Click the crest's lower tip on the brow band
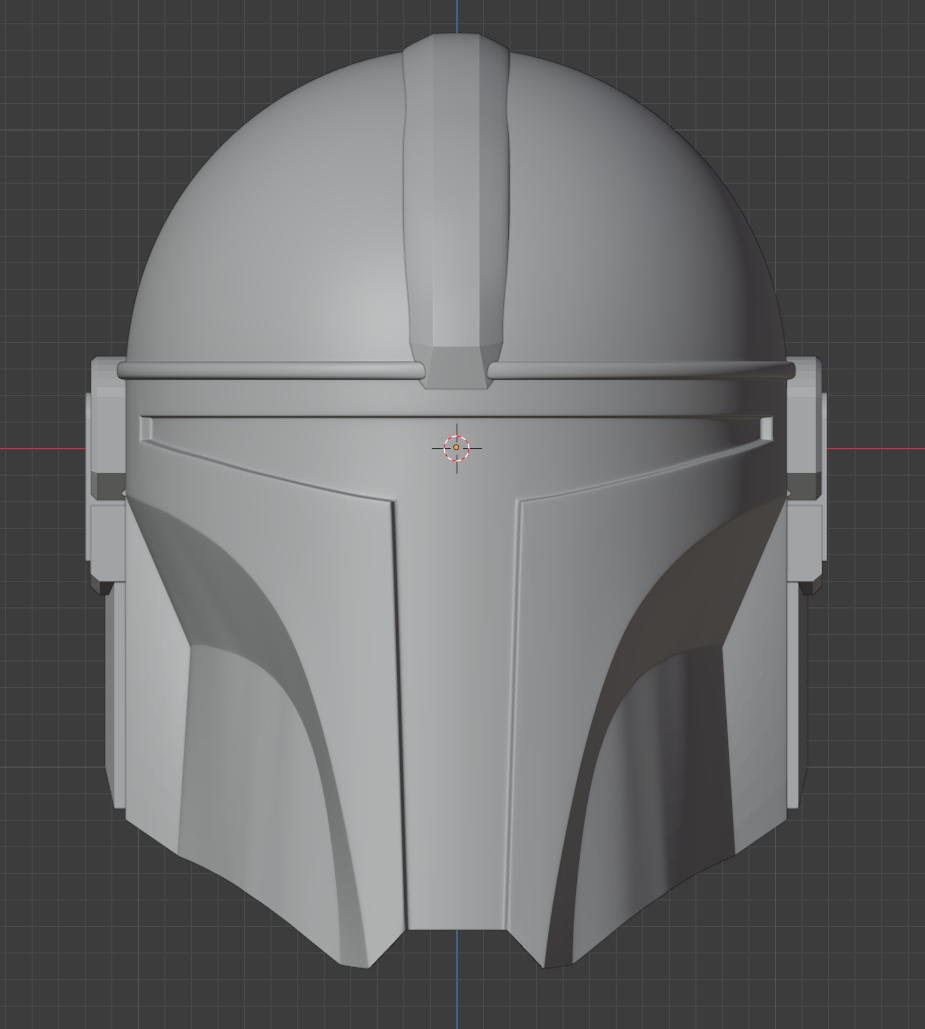The image size is (925, 1029). coord(457,366)
